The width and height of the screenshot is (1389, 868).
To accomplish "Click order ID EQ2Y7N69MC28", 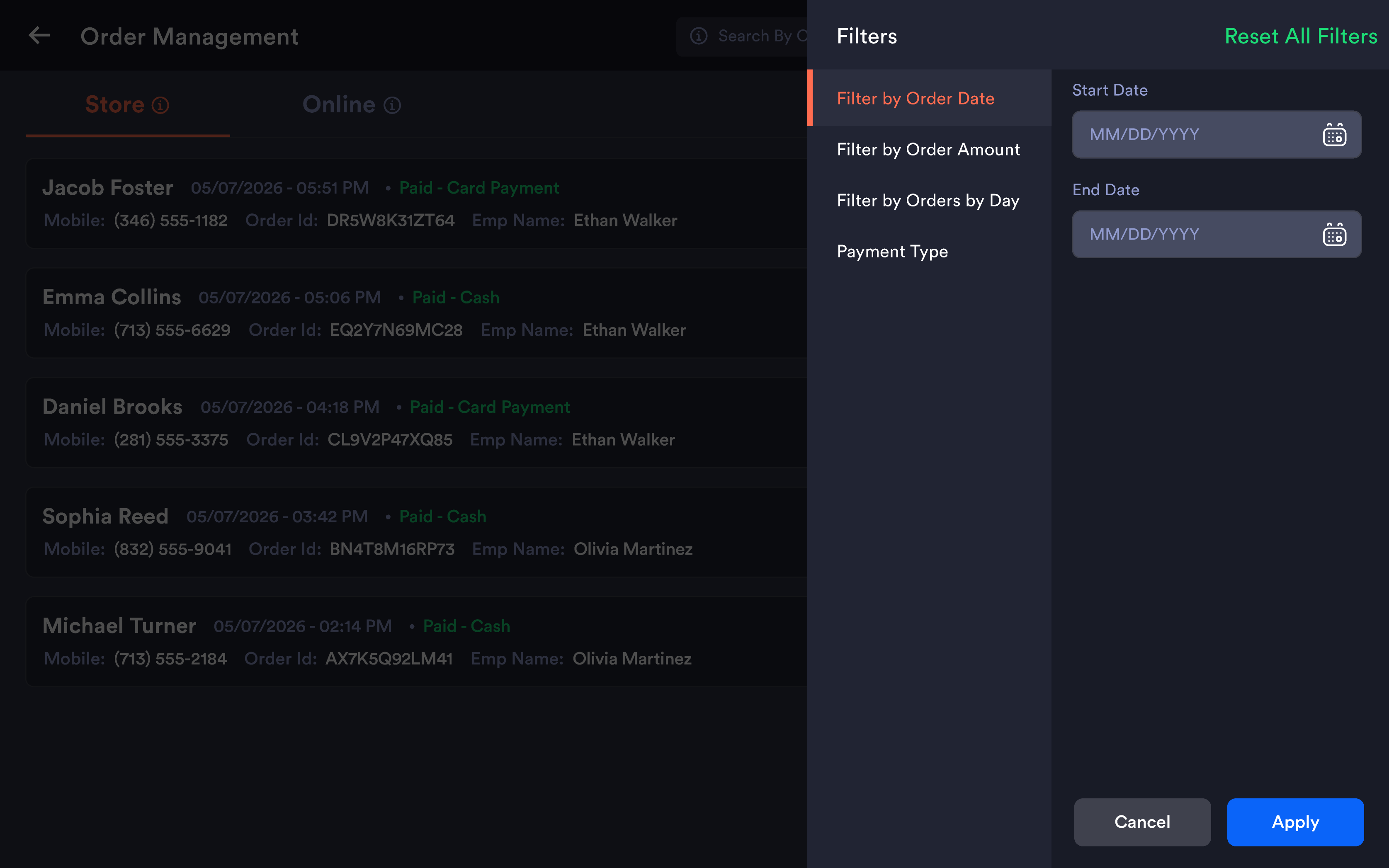I will pyautogui.click(x=396, y=330).
